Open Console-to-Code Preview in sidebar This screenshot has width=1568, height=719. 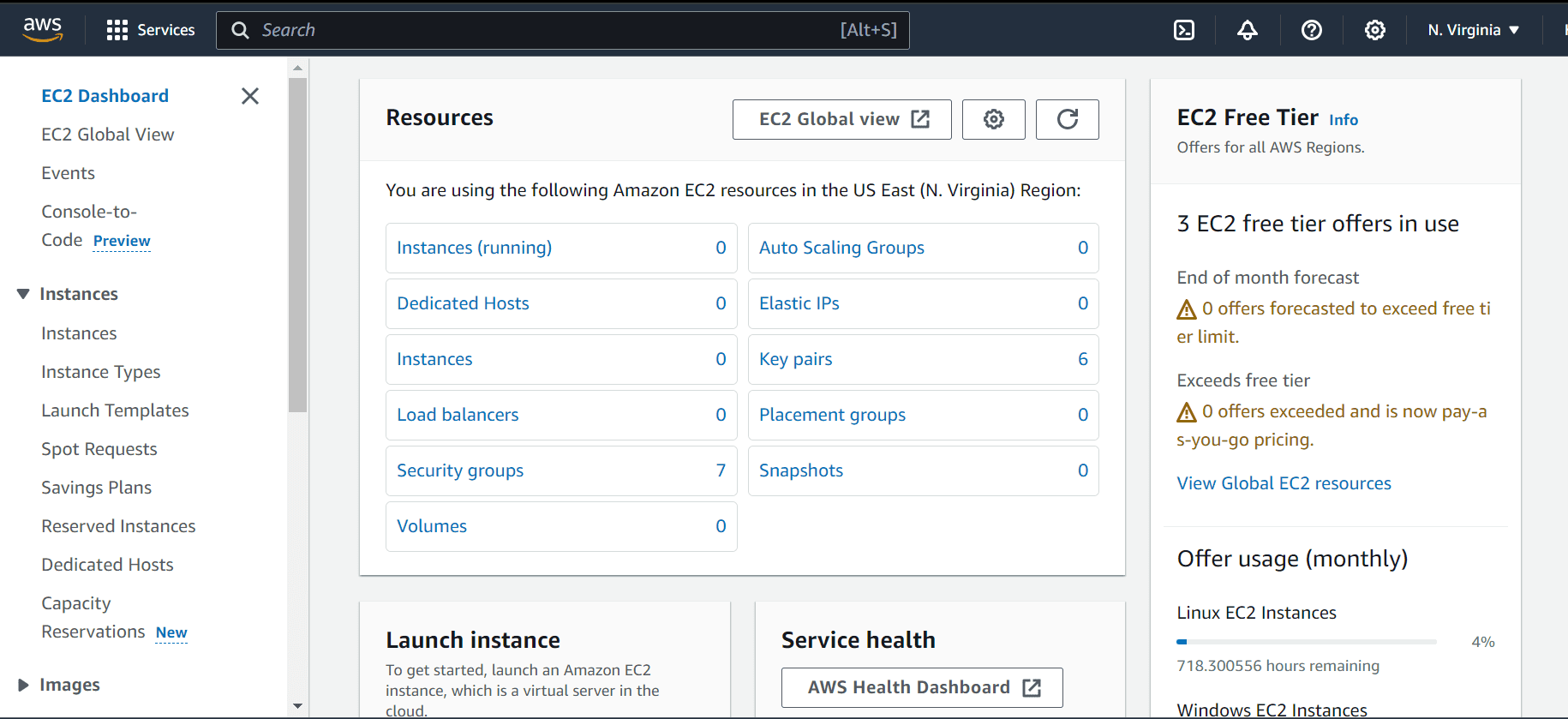(x=96, y=225)
